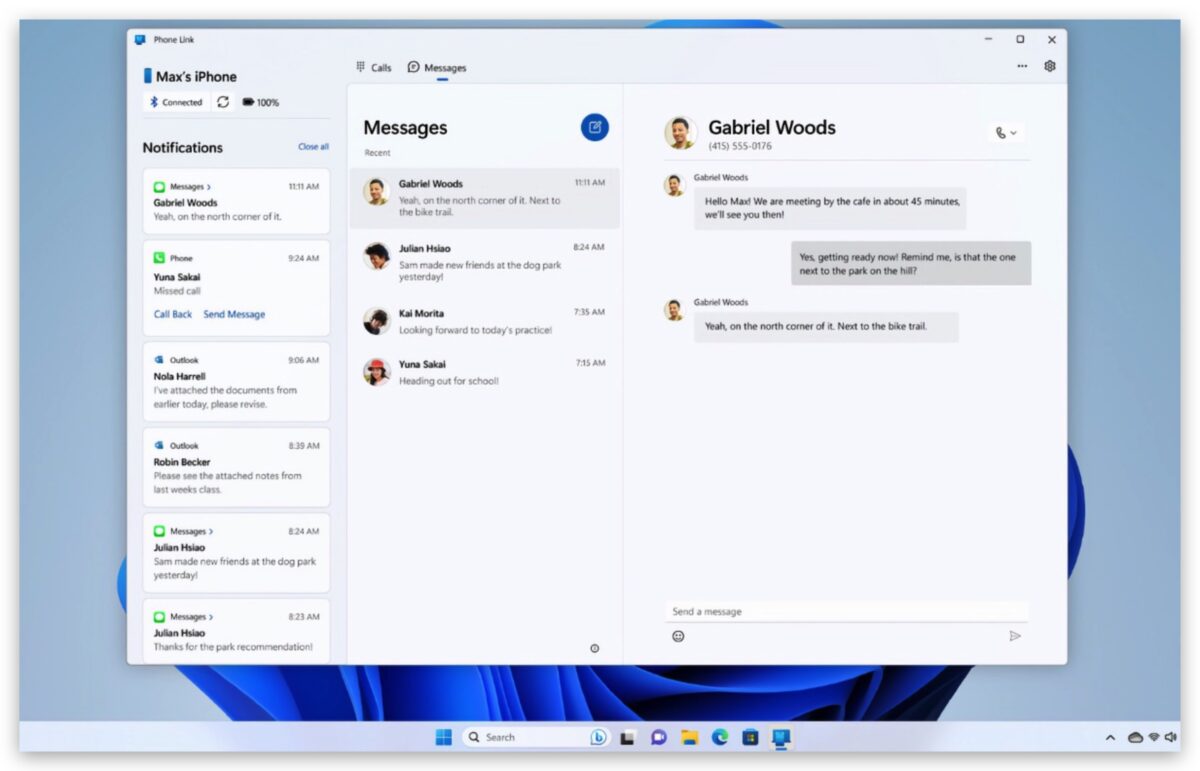The image size is (1200, 771).
Task: Click the reply bubble "Yes, getting ready now!"
Action: tap(911, 263)
